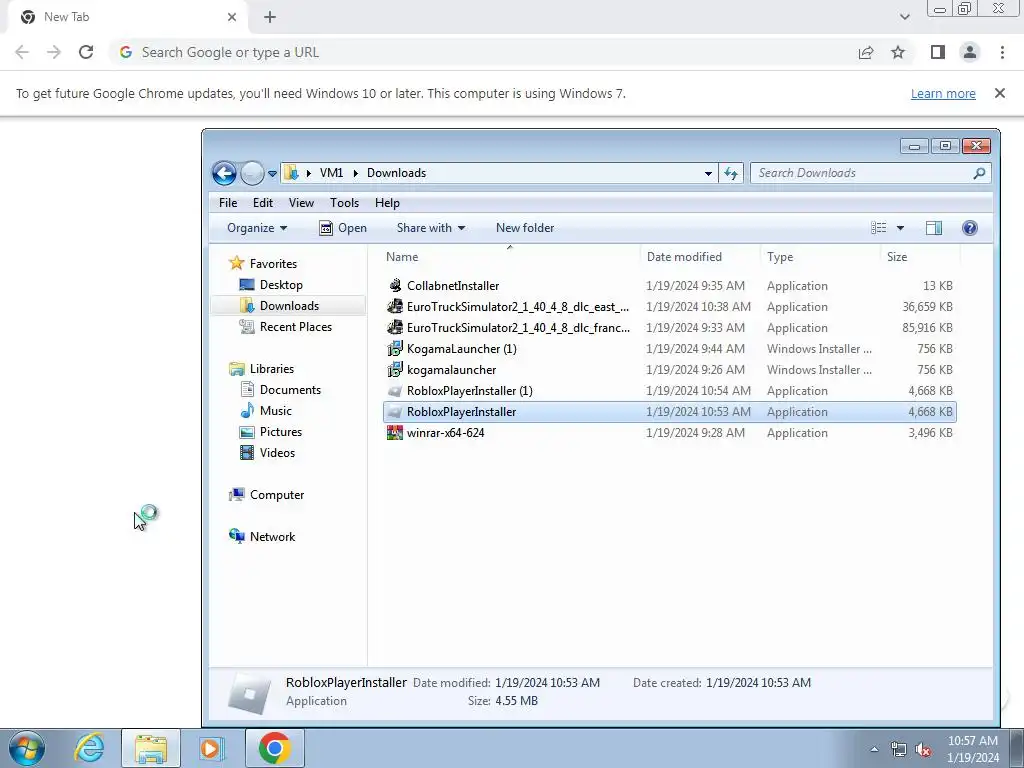Click the blue Explorer help icon

[x=970, y=228]
